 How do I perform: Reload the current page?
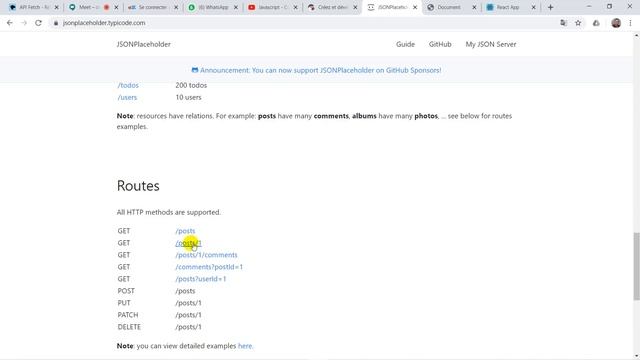coord(38,23)
